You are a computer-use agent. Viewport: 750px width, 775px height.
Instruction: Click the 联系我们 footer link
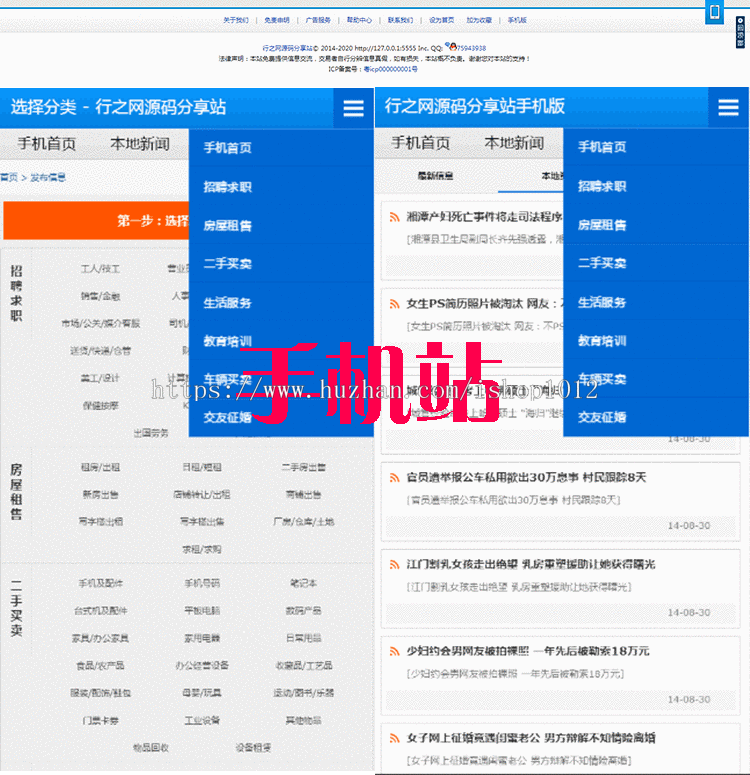pyautogui.click(x=400, y=20)
